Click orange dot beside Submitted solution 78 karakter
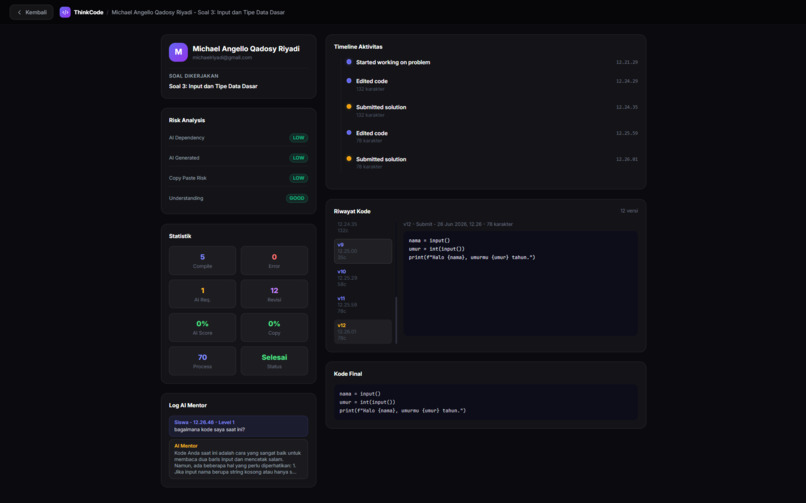Viewport: 806px width, 503px height. tap(349, 159)
